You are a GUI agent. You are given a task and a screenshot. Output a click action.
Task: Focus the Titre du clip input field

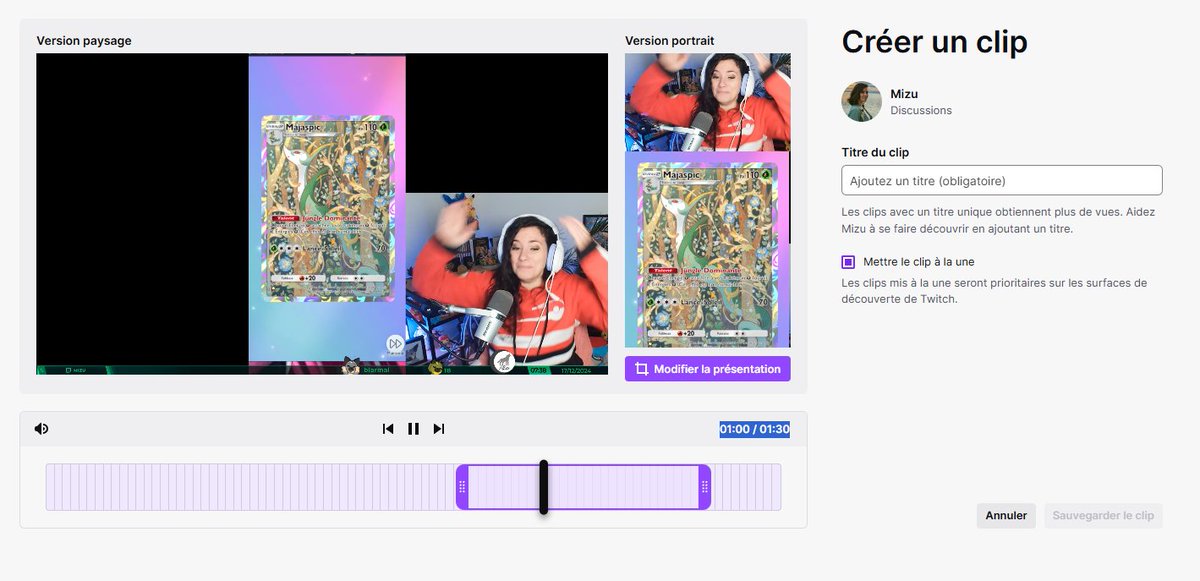1002,181
